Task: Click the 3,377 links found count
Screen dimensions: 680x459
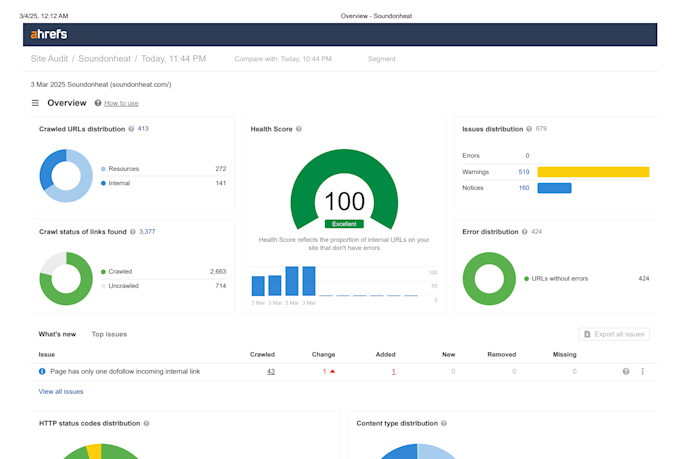Action: point(147,232)
